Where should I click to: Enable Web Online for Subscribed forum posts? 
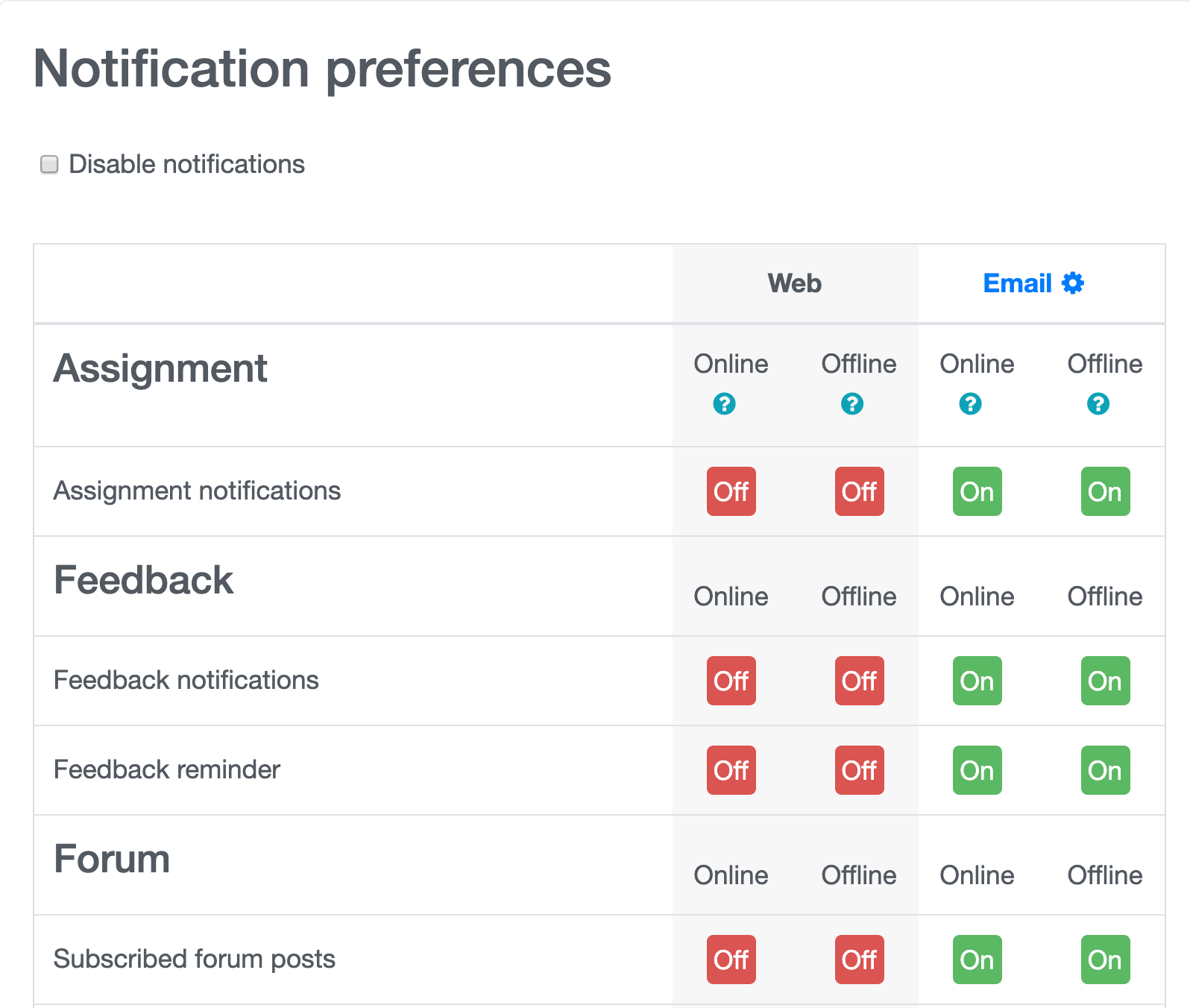[x=731, y=960]
